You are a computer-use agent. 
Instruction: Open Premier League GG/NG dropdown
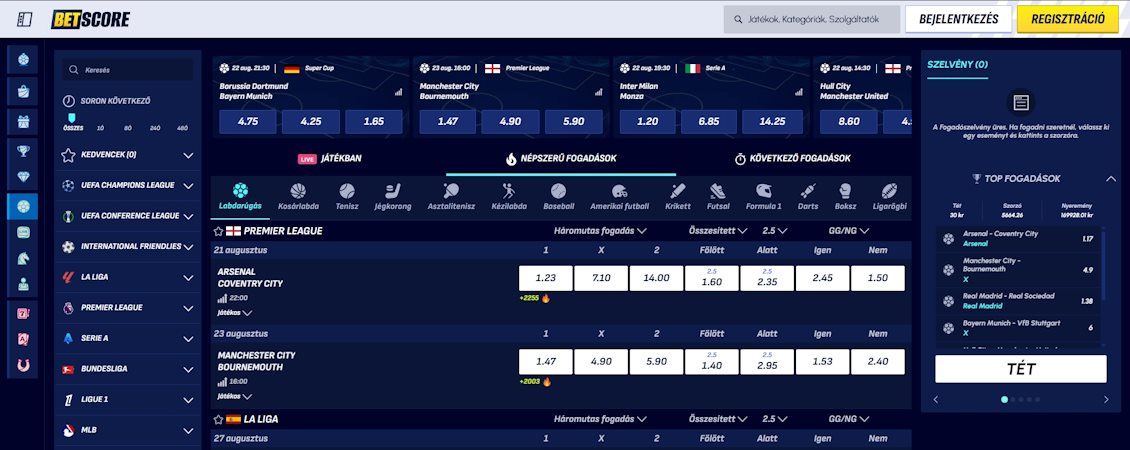click(x=849, y=231)
